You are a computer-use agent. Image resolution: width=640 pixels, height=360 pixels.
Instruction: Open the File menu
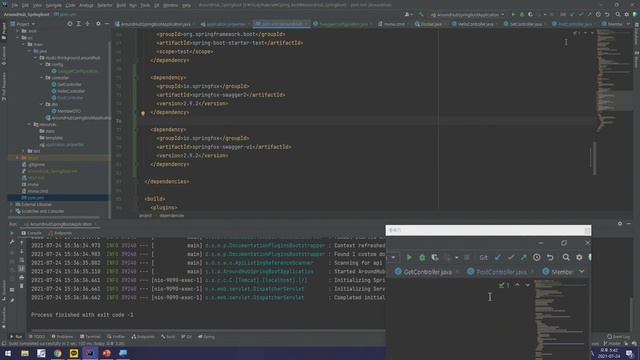(15, 5)
